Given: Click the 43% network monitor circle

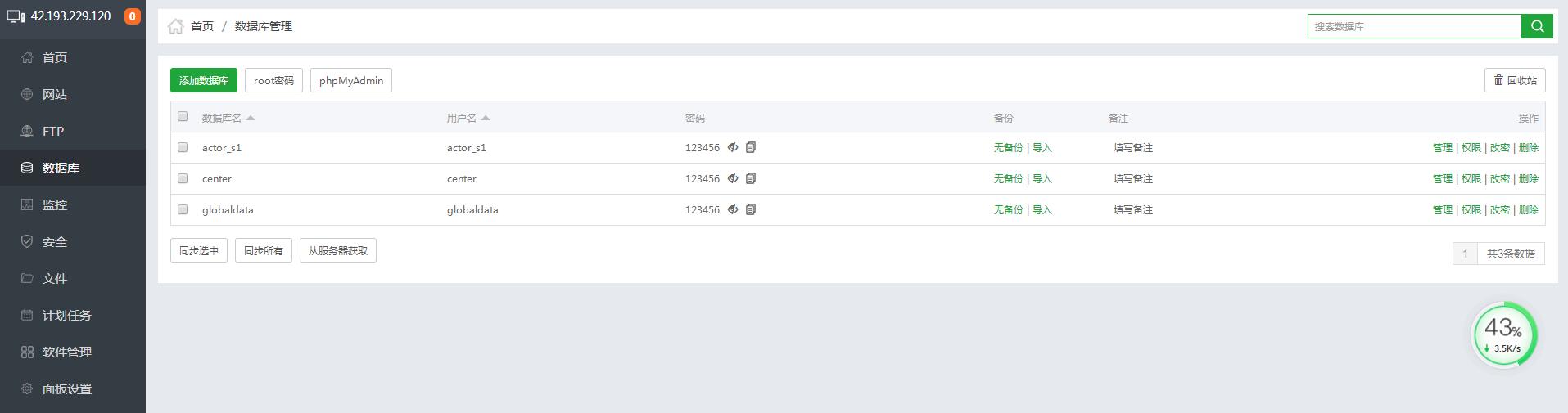Looking at the screenshot, I should click(1503, 335).
